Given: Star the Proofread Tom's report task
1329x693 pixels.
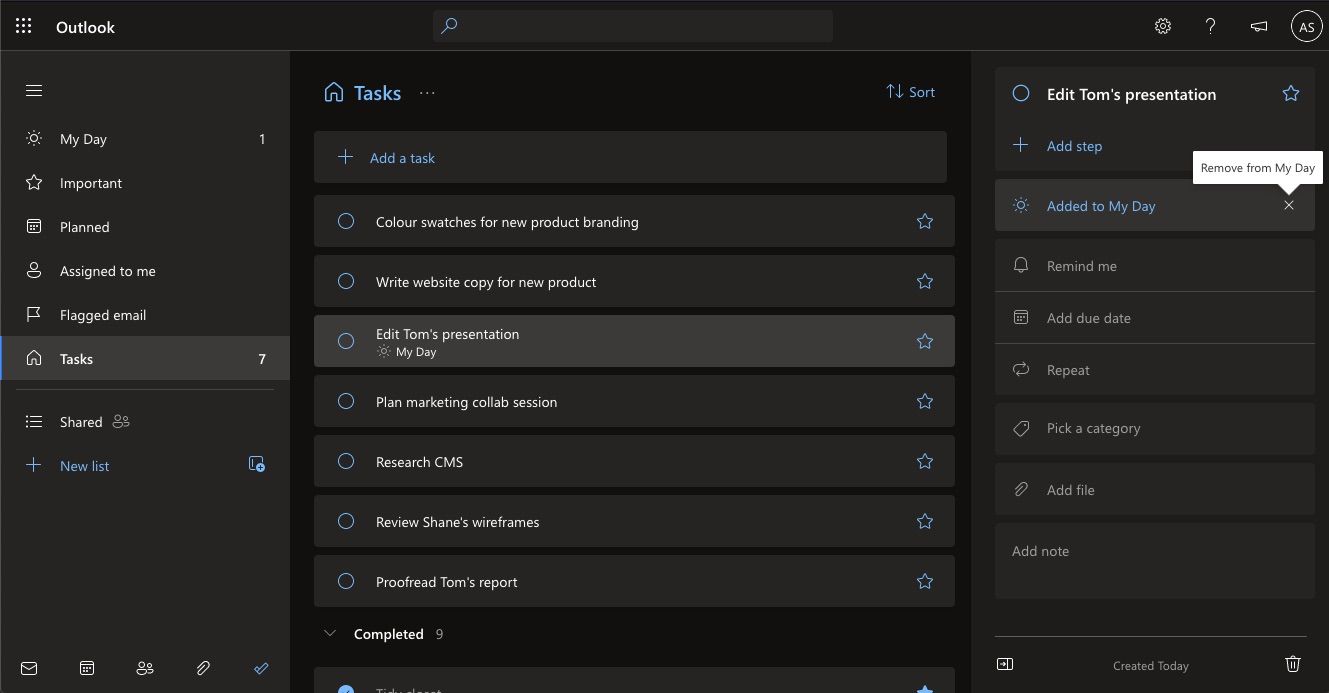Looking at the screenshot, I should 925,581.
